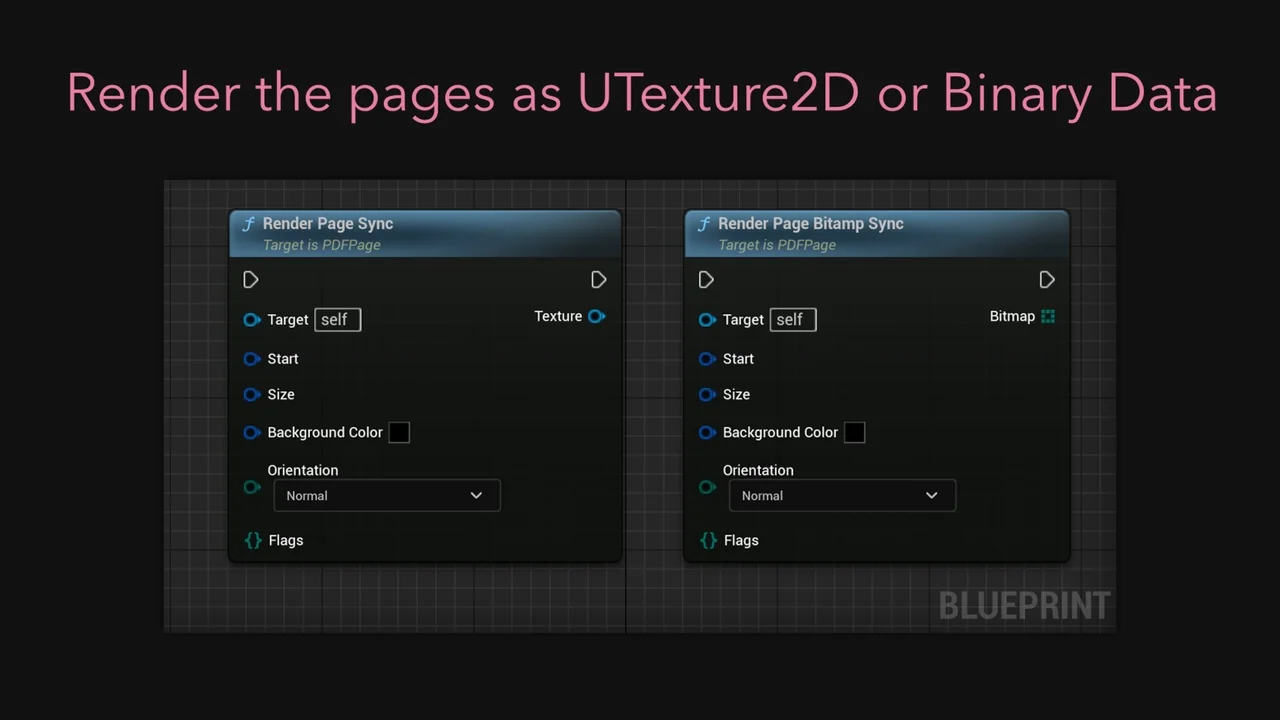Click Flags struct pin on Render Page Bitamp Sync

708,540
